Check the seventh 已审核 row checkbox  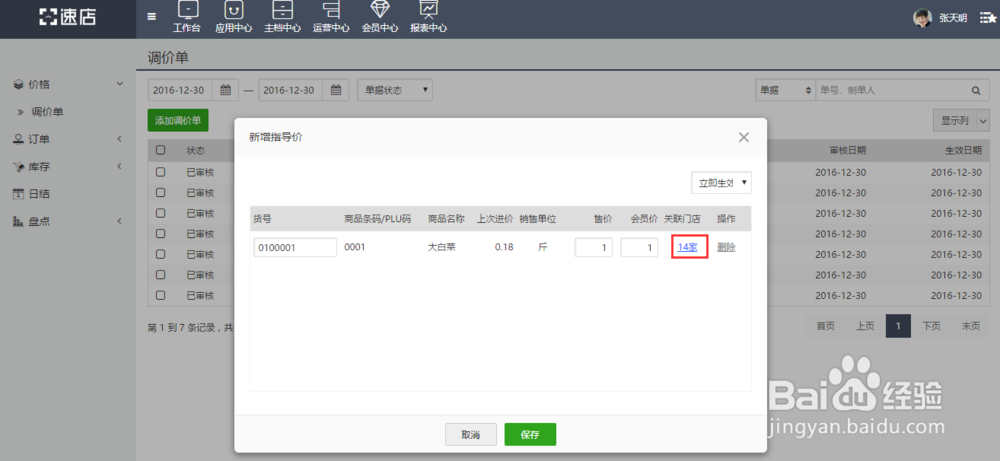point(161,295)
